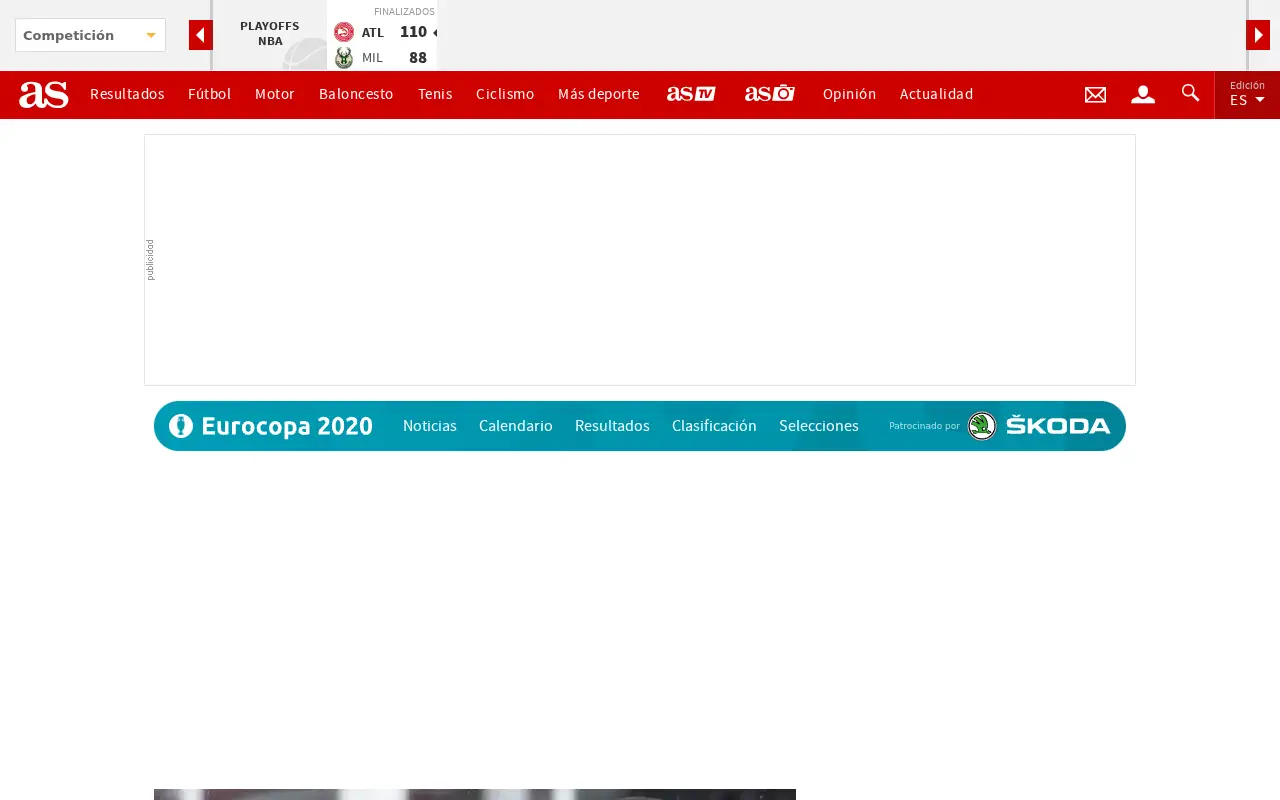Viewport: 1280px width, 800px height.
Task: Click the Skoda sponsor logo
Action: pyautogui.click(x=1039, y=426)
